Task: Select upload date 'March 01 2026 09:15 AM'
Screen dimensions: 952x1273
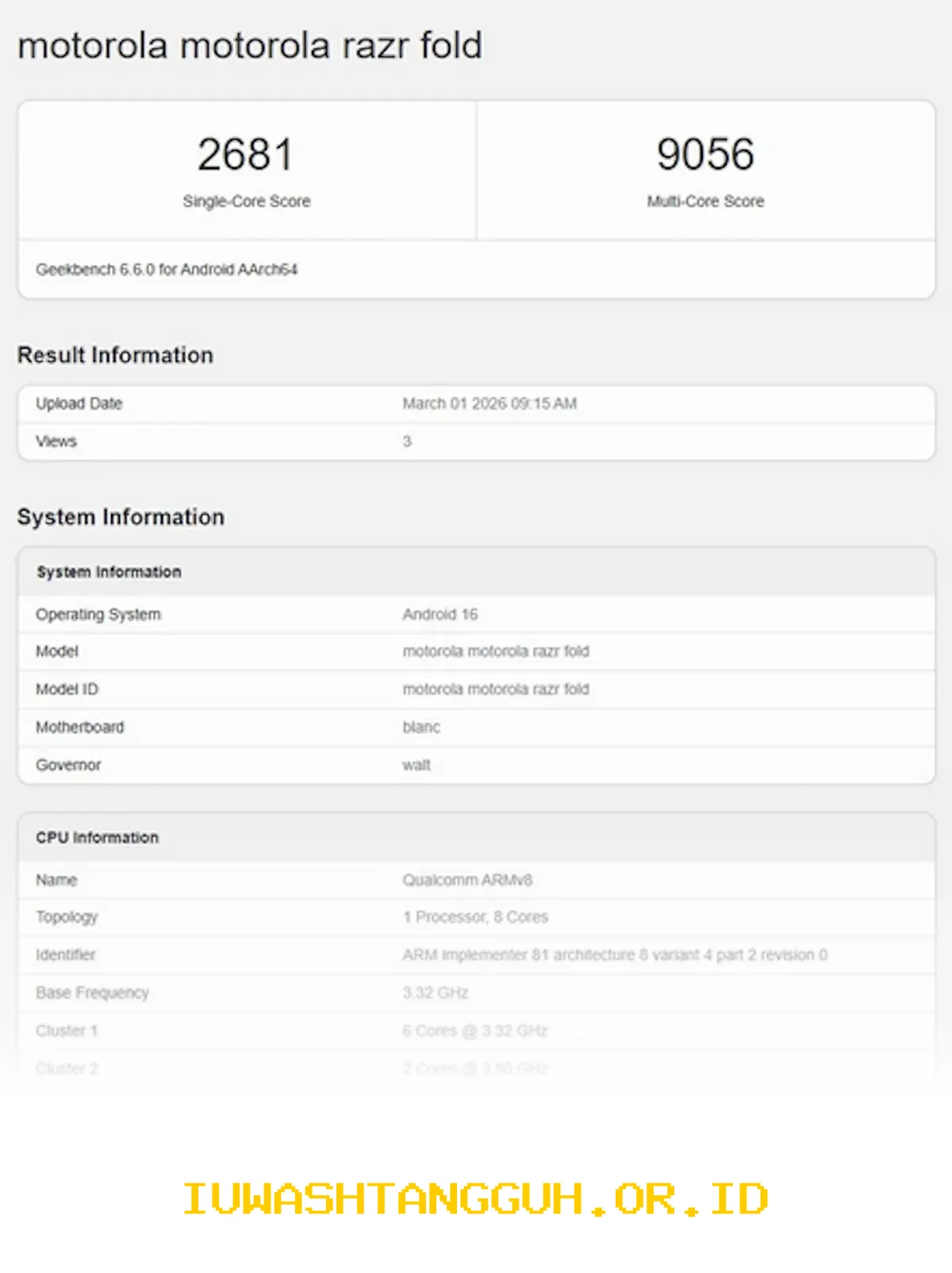Action: click(489, 404)
